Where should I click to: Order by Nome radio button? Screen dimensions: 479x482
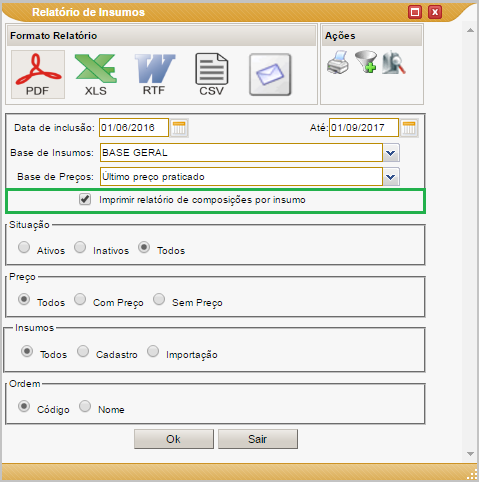pos(85,406)
